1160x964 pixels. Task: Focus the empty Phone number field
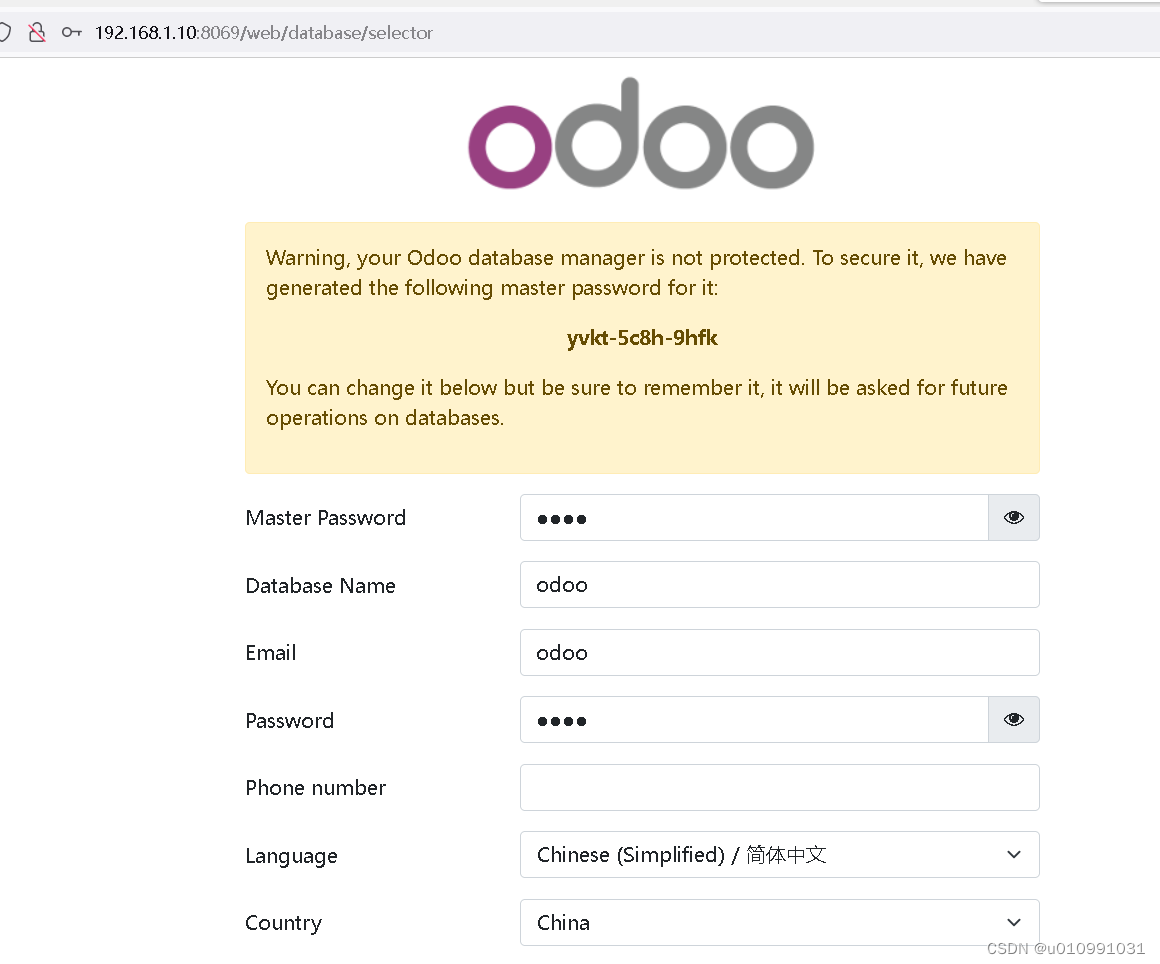click(x=779, y=788)
